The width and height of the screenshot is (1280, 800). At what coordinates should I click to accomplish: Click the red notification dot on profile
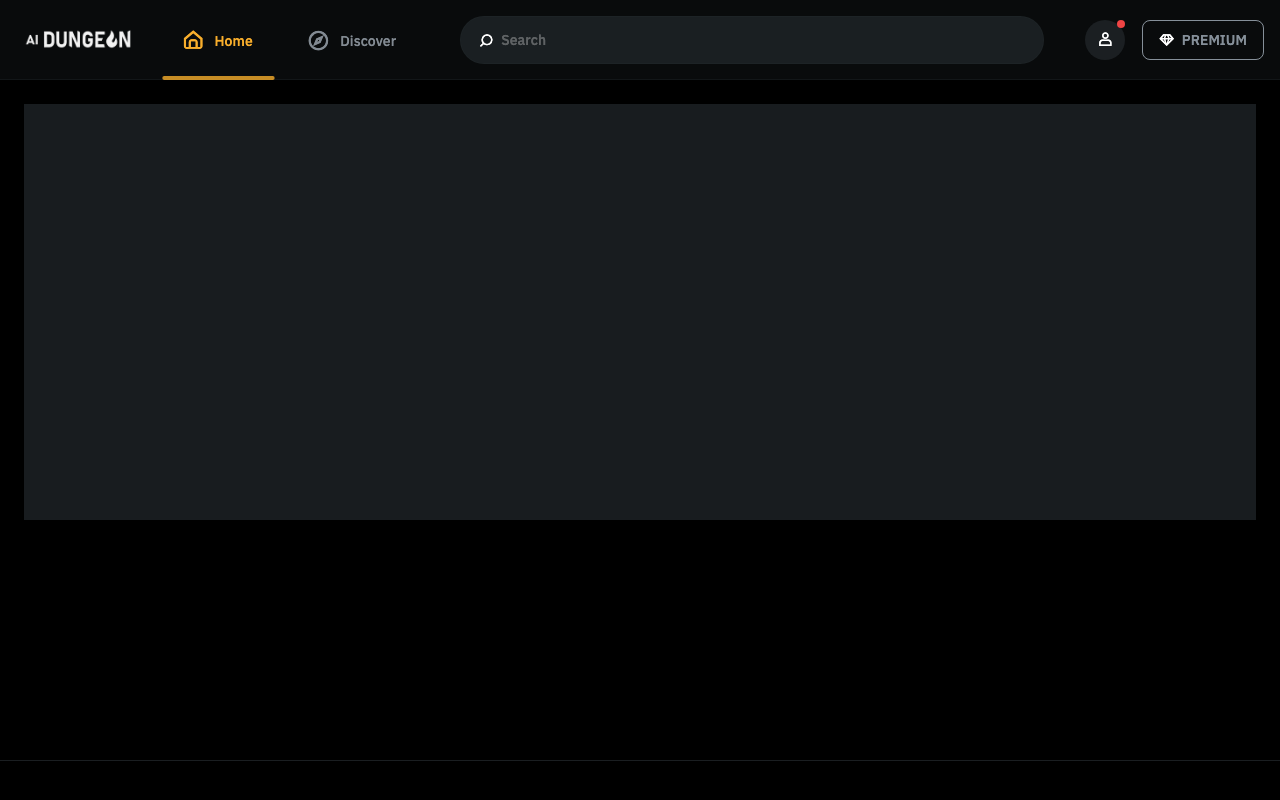click(x=1121, y=24)
